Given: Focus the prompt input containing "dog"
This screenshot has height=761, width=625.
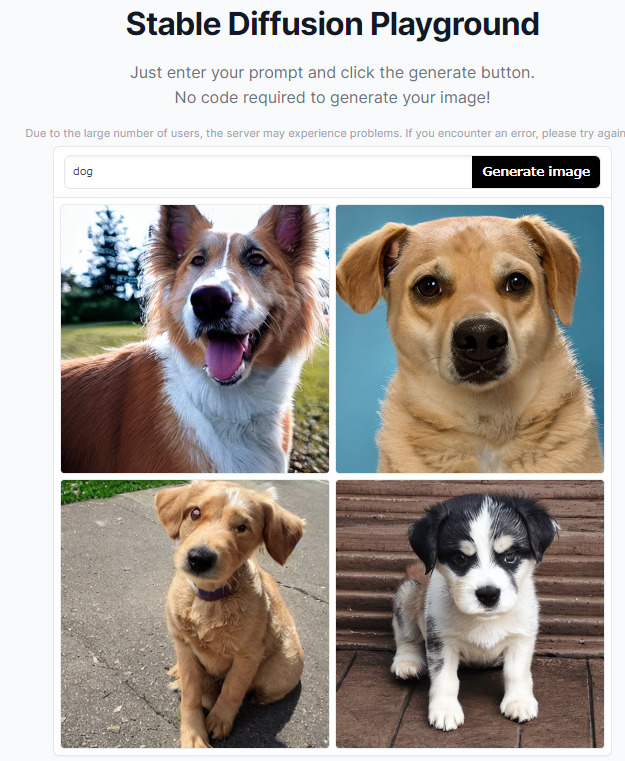Looking at the screenshot, I should 268,172.
